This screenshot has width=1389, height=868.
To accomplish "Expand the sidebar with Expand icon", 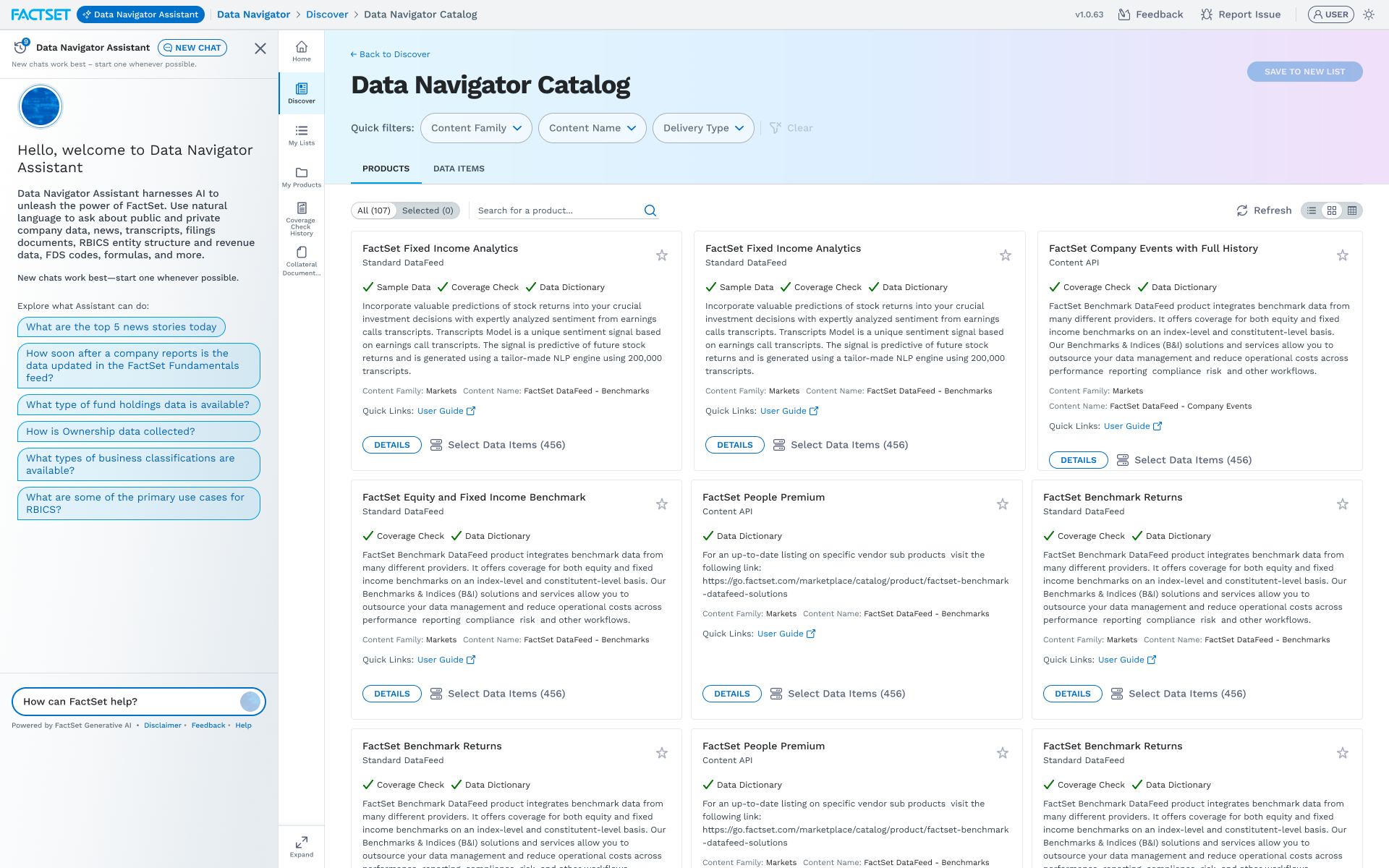I will (x=302, y=846).
